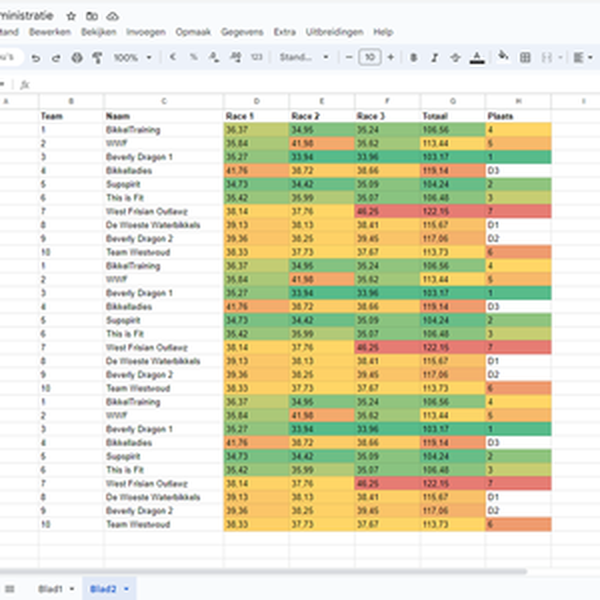Toggle bold formatting
Viewport: 600px width, 600px height.
pos(413,57)
